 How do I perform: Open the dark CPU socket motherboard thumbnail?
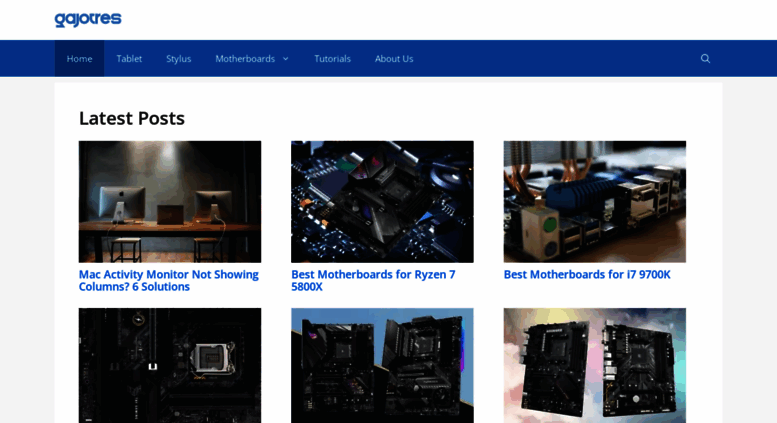[x=170, y=366]
